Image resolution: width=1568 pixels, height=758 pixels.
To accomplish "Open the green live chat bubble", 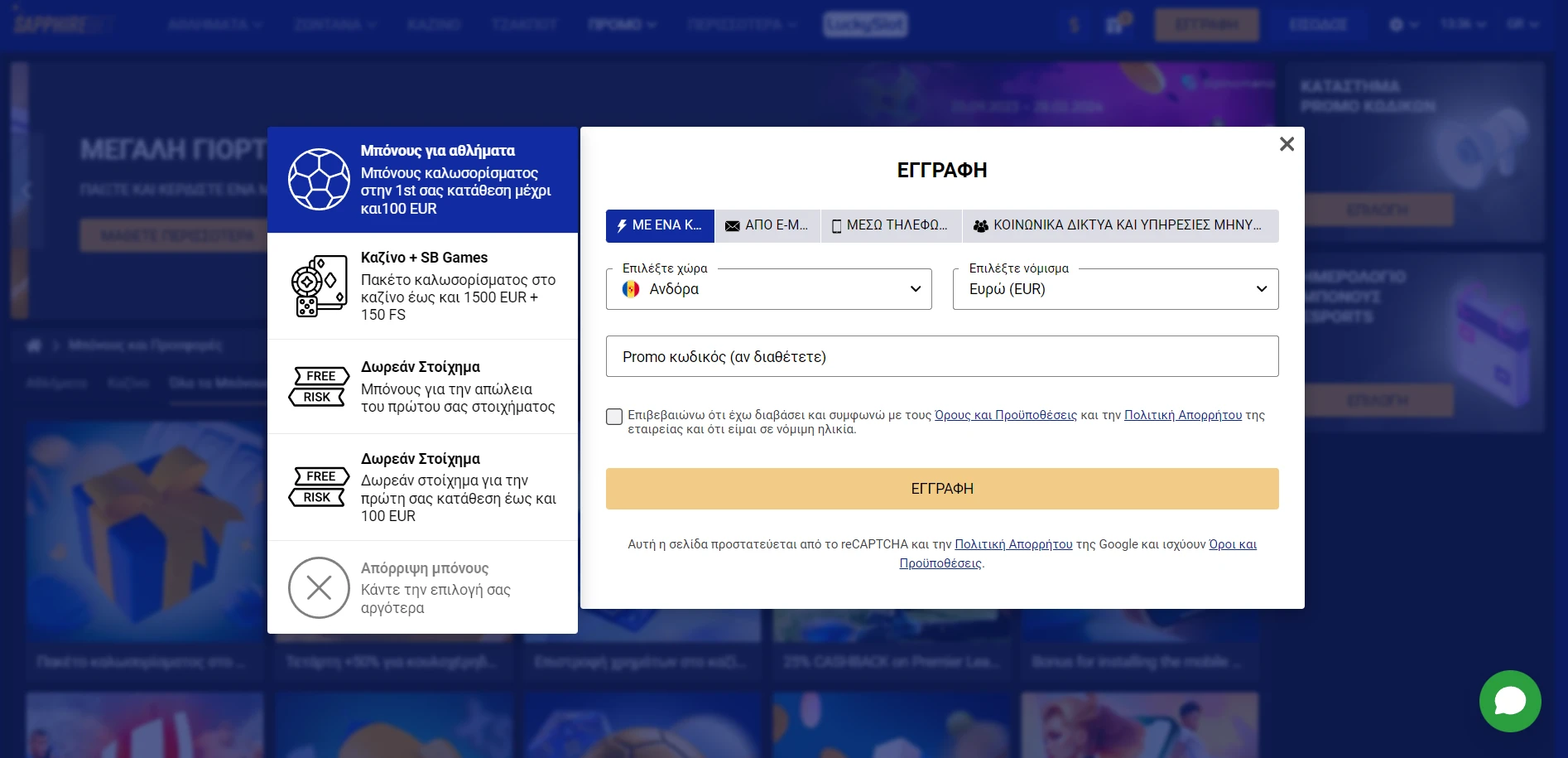I will (1510, 701).
